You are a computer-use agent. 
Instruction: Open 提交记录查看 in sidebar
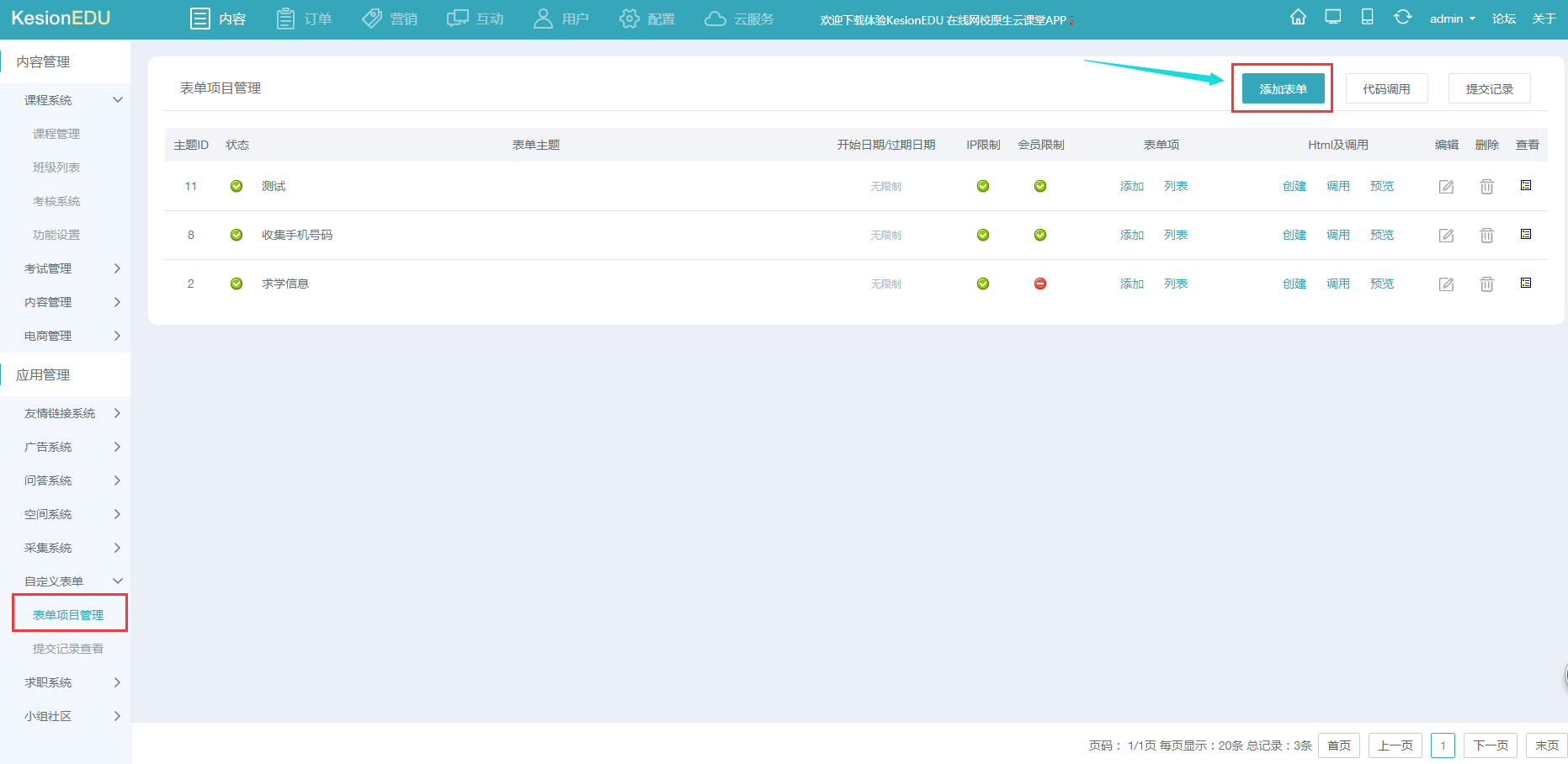68,649
